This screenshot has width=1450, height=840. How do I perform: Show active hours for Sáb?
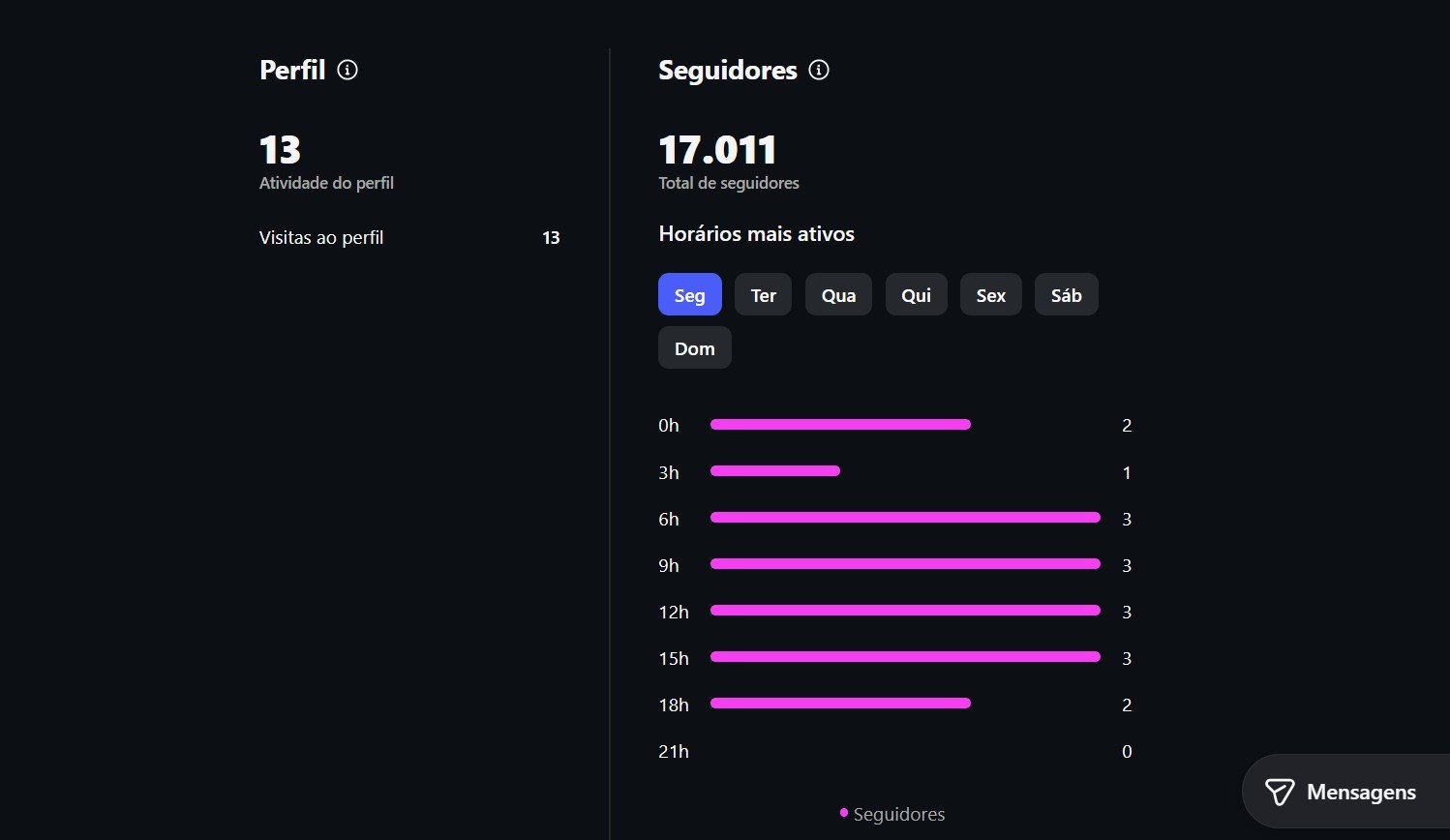click(x=1066, y=295)
